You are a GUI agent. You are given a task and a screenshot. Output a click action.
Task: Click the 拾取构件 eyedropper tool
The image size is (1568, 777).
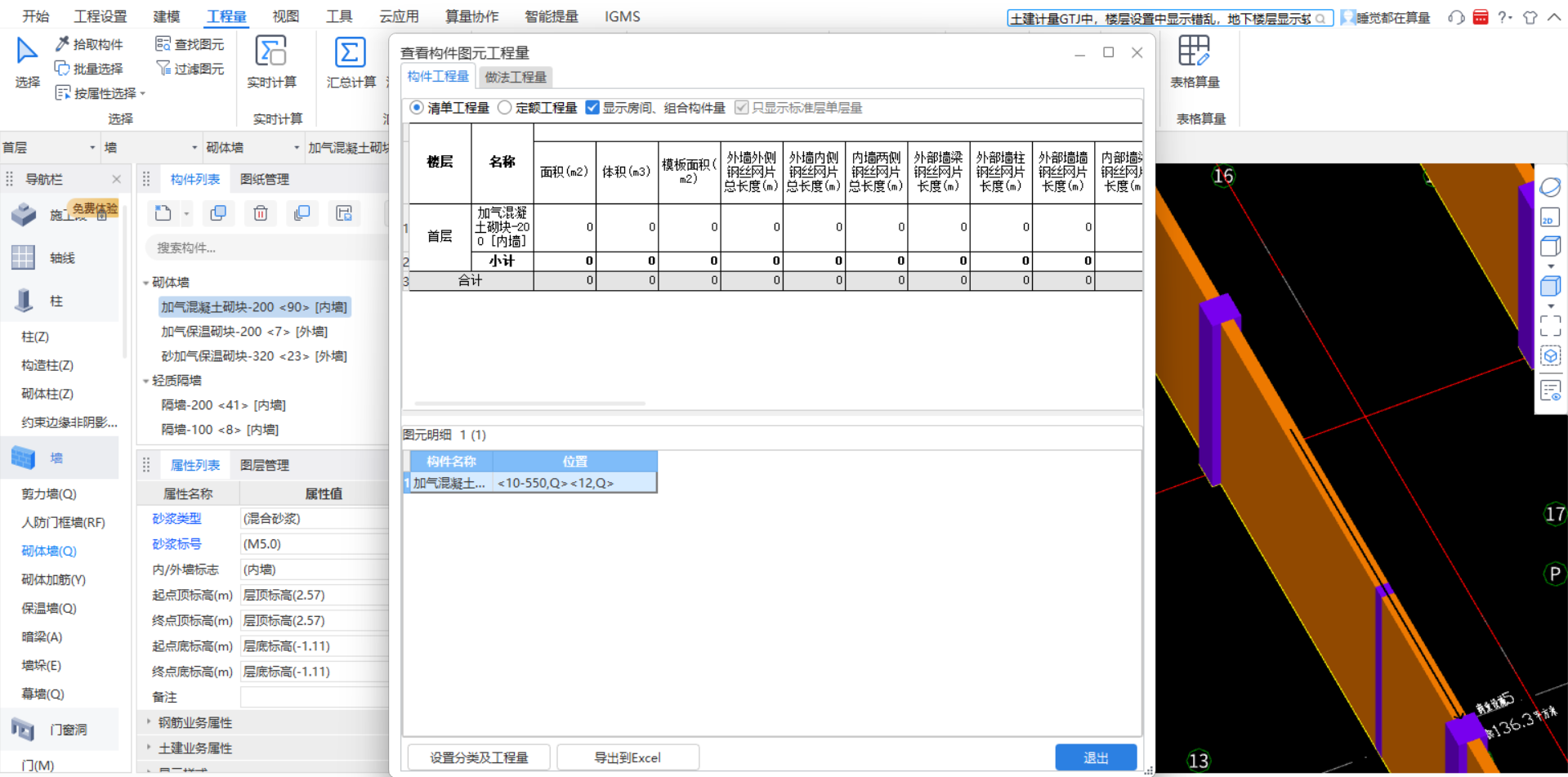click(90, 44)
